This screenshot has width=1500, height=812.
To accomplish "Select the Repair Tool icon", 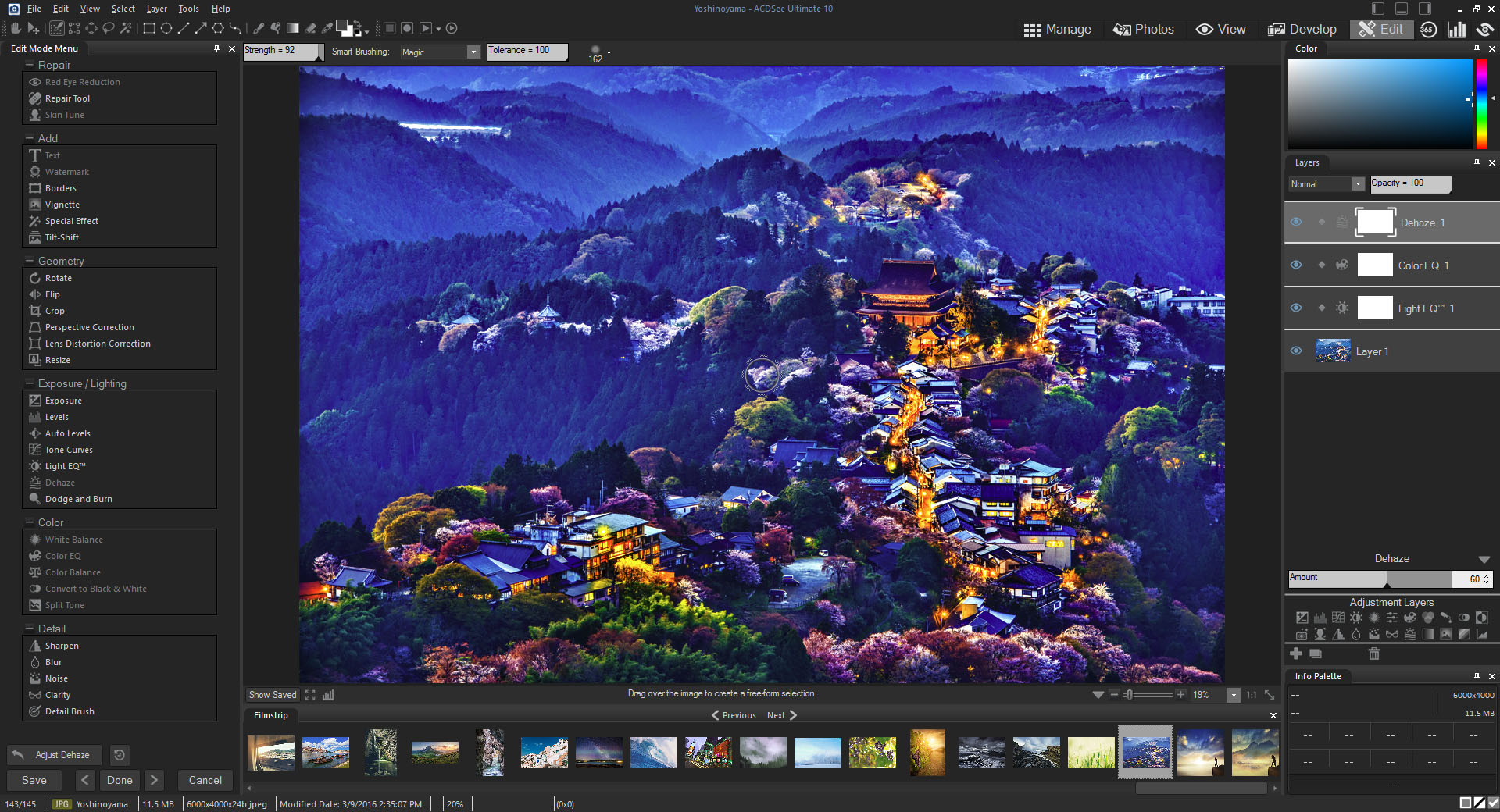I will 35,98.
